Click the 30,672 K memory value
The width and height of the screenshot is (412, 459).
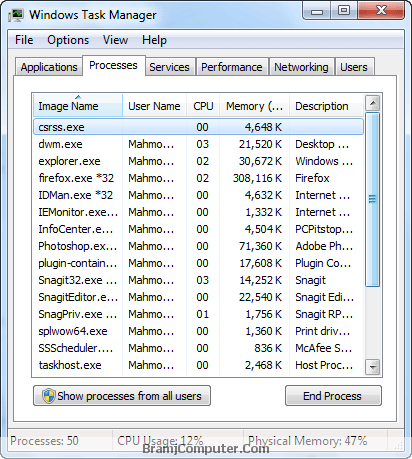pyautogui.click(x=260, y=161)
